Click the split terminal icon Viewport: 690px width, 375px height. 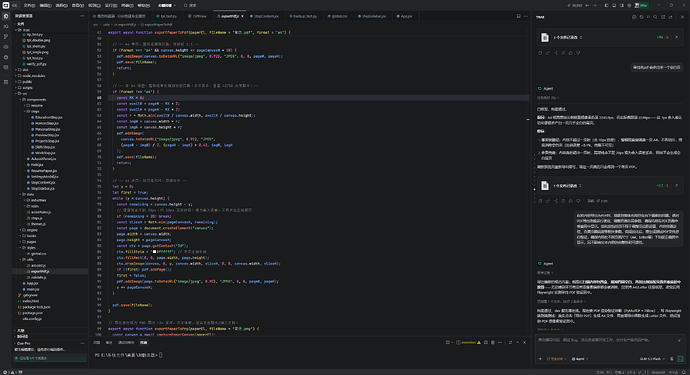pos(486,342)
